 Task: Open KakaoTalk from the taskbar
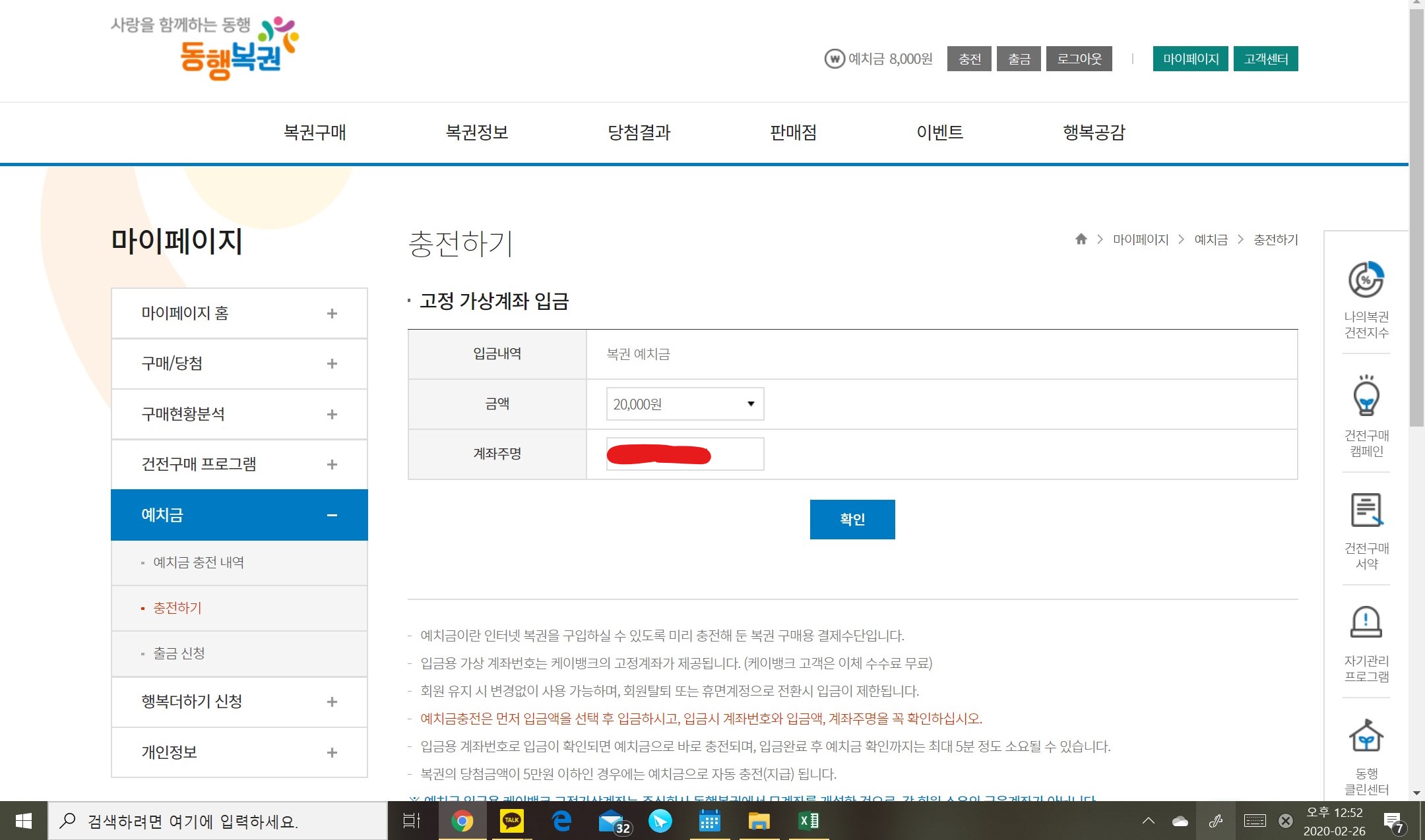point(511,821)
